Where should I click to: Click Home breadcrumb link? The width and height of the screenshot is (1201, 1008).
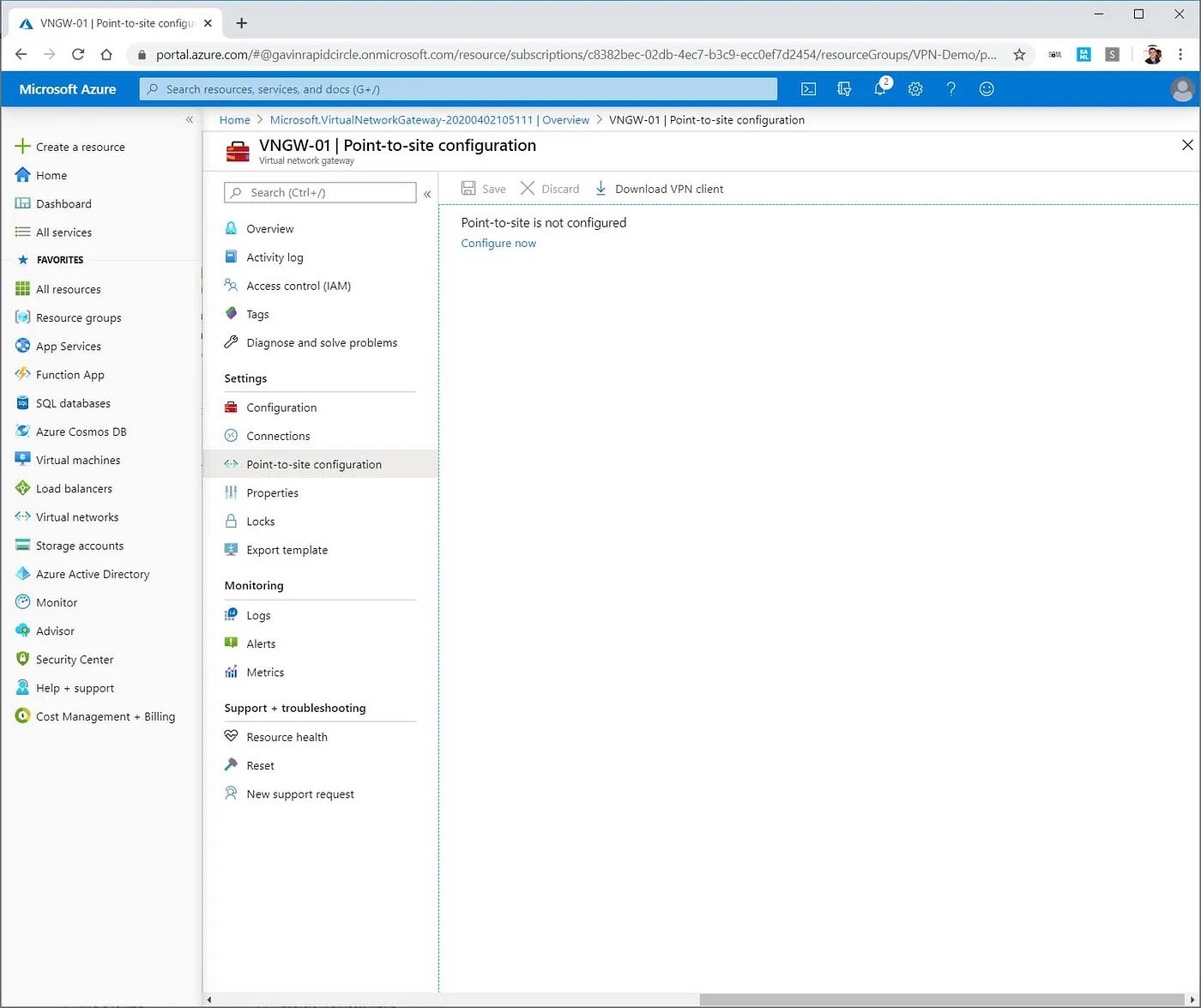coord(234,120)
